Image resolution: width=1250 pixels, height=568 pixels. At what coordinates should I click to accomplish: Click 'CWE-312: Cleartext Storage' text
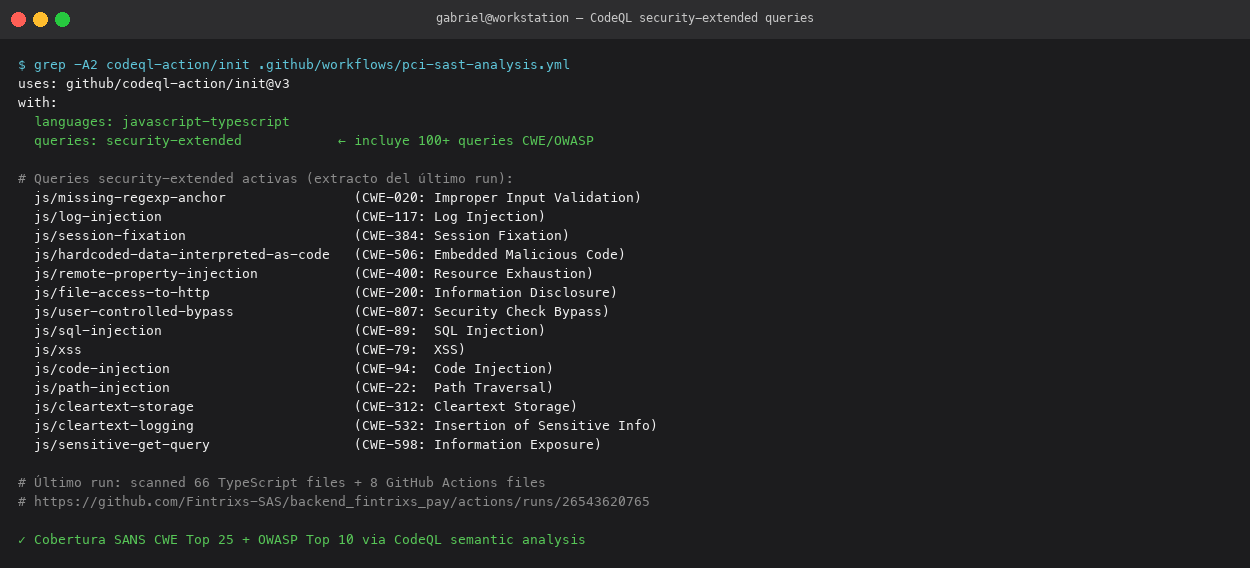466,407
